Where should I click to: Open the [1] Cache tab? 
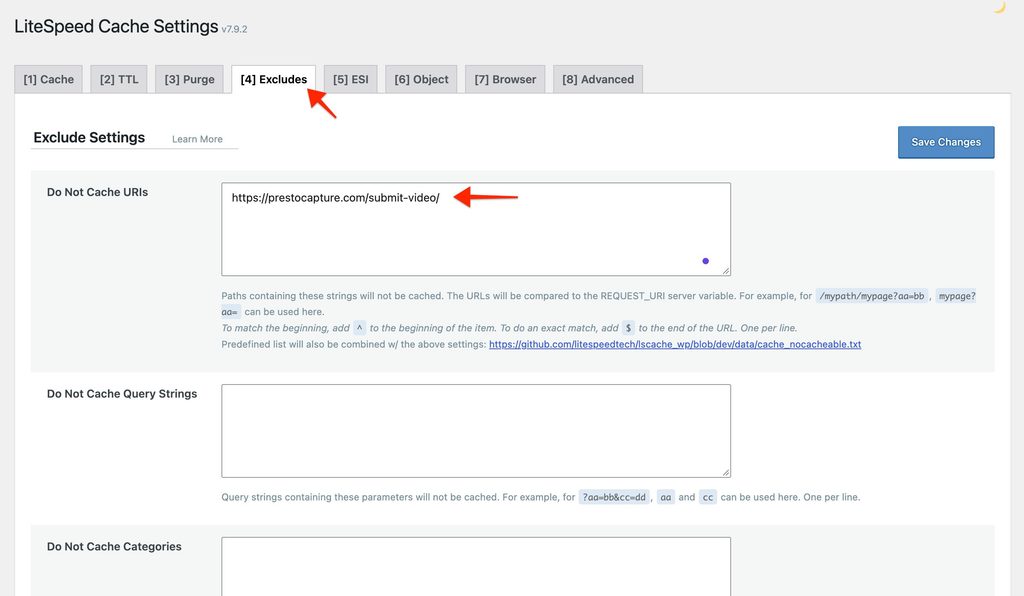tap(48, 79)
